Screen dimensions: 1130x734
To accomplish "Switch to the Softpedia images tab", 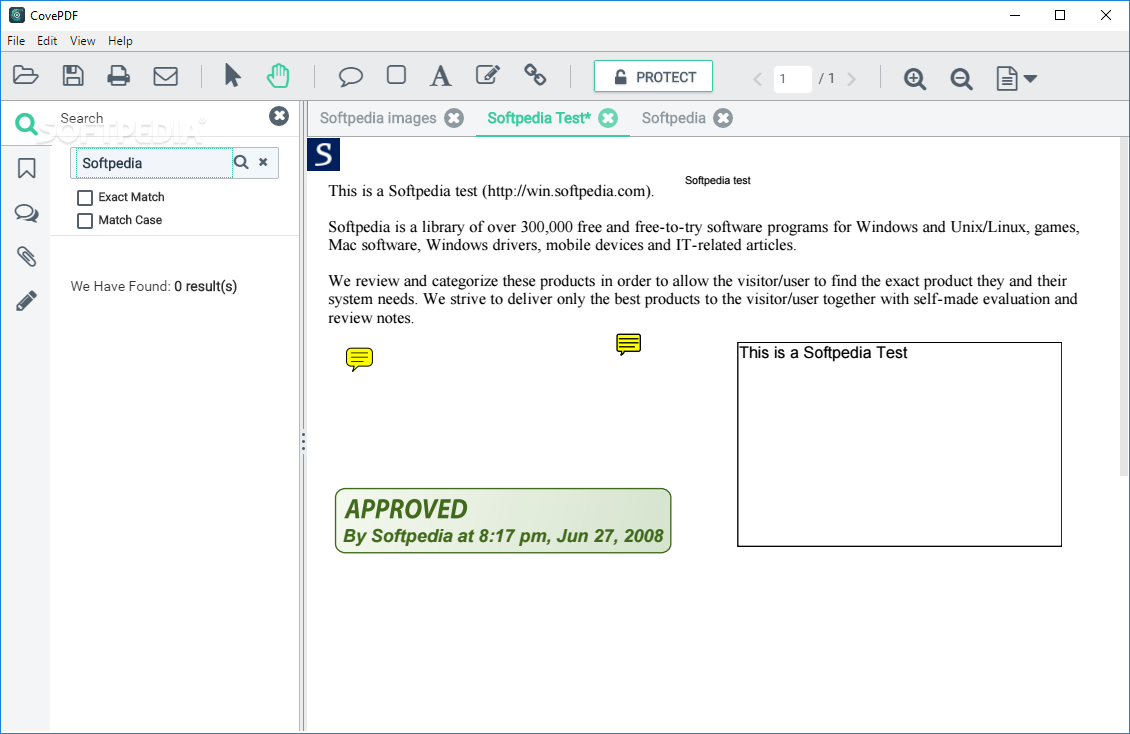I will (378, 118).
